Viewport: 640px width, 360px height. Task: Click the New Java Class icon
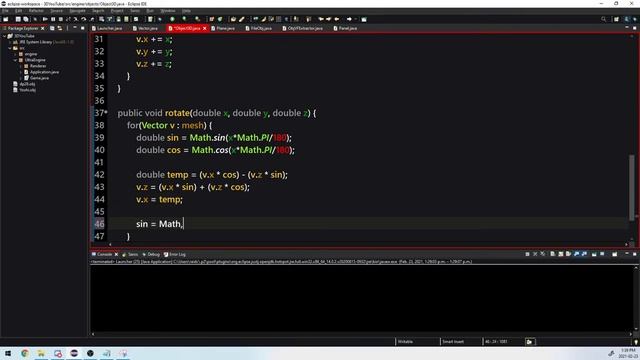tap(220, 19)
